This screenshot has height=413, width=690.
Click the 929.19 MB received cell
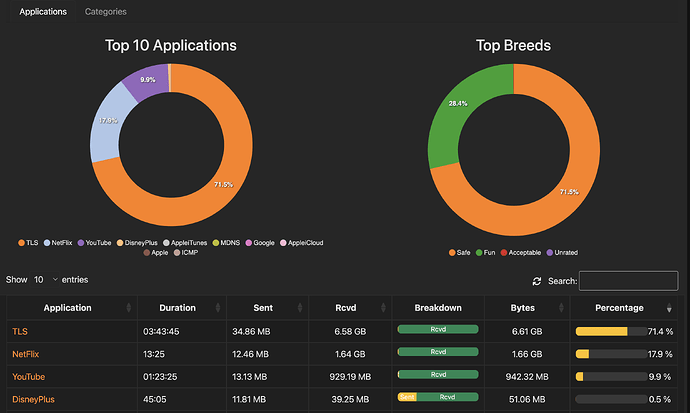(x=350, y=377)
